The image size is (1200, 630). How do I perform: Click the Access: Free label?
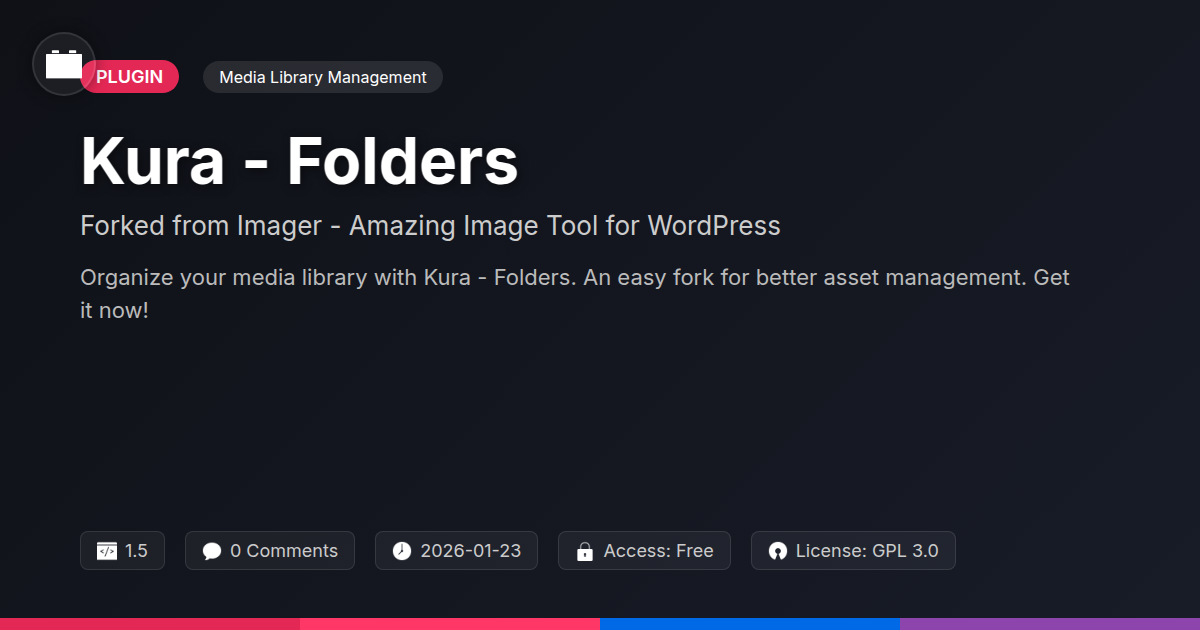(659, 551)
